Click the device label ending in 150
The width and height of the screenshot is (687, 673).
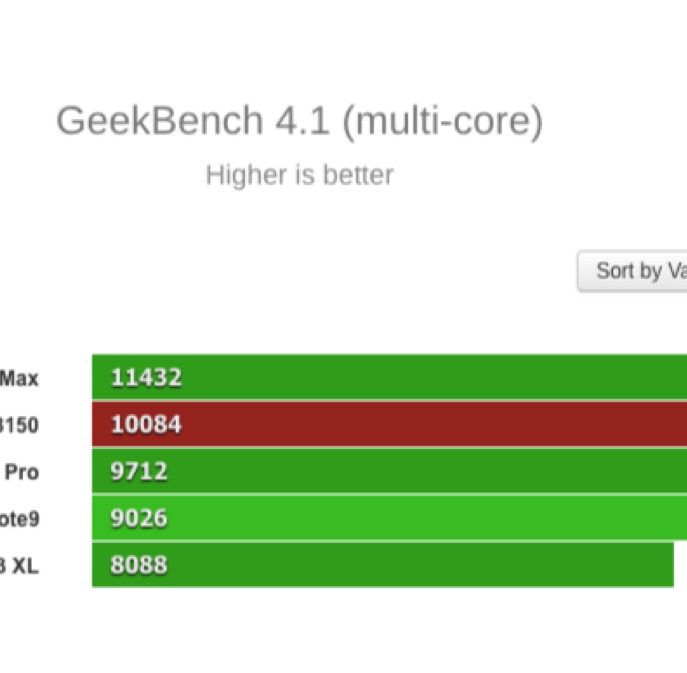point(19,426)
